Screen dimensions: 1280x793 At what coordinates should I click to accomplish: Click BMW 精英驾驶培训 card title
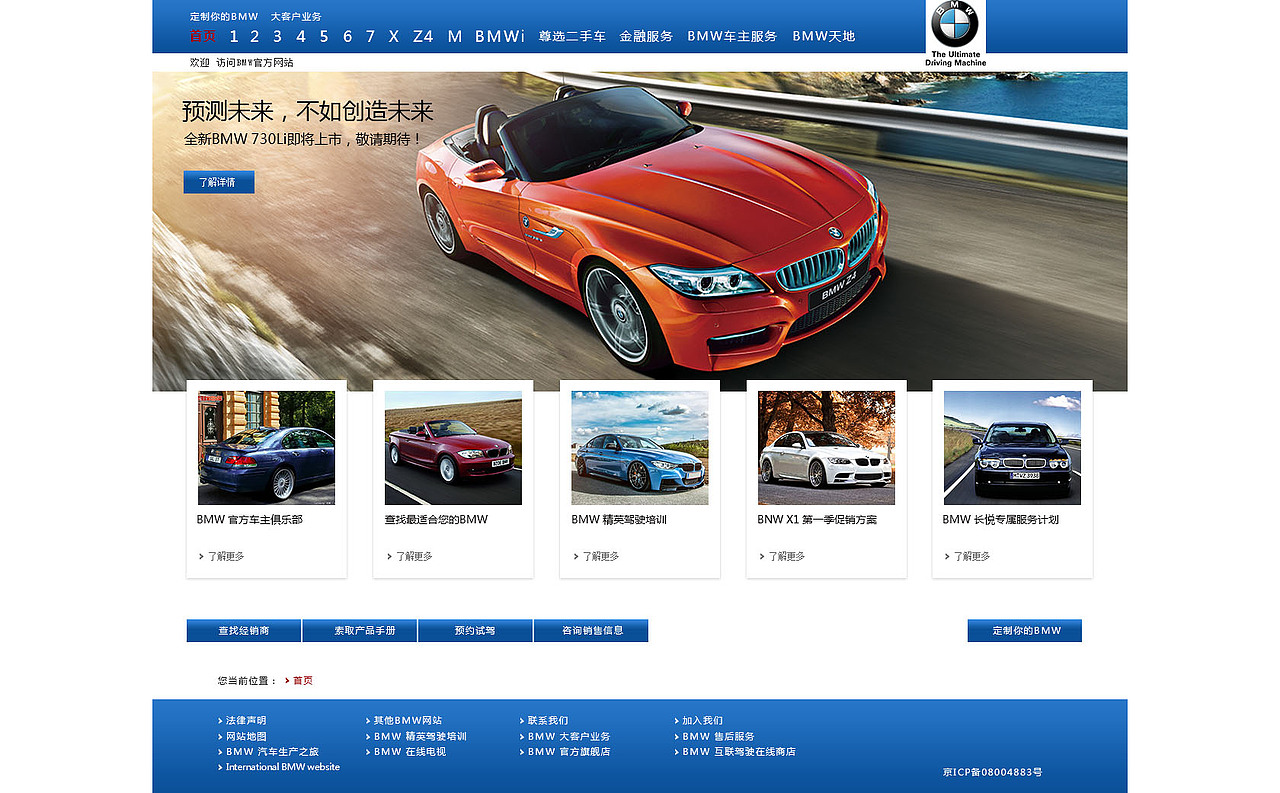pyautogui.click(x=619, y=520)
